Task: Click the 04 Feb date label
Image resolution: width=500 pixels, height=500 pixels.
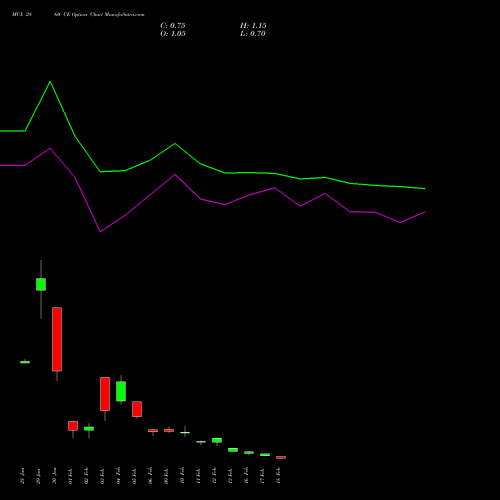Action: [118, 476]
